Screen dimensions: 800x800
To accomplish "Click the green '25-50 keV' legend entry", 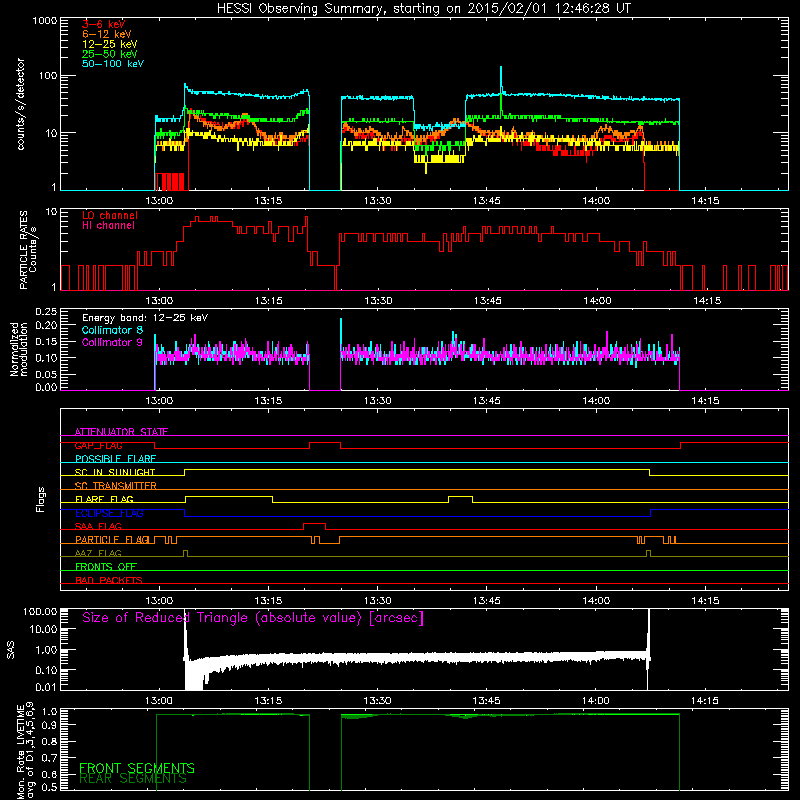I will 110,54.
